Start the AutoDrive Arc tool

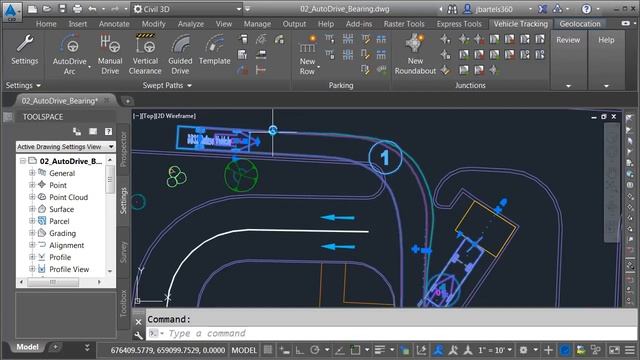tap(69, 55)
